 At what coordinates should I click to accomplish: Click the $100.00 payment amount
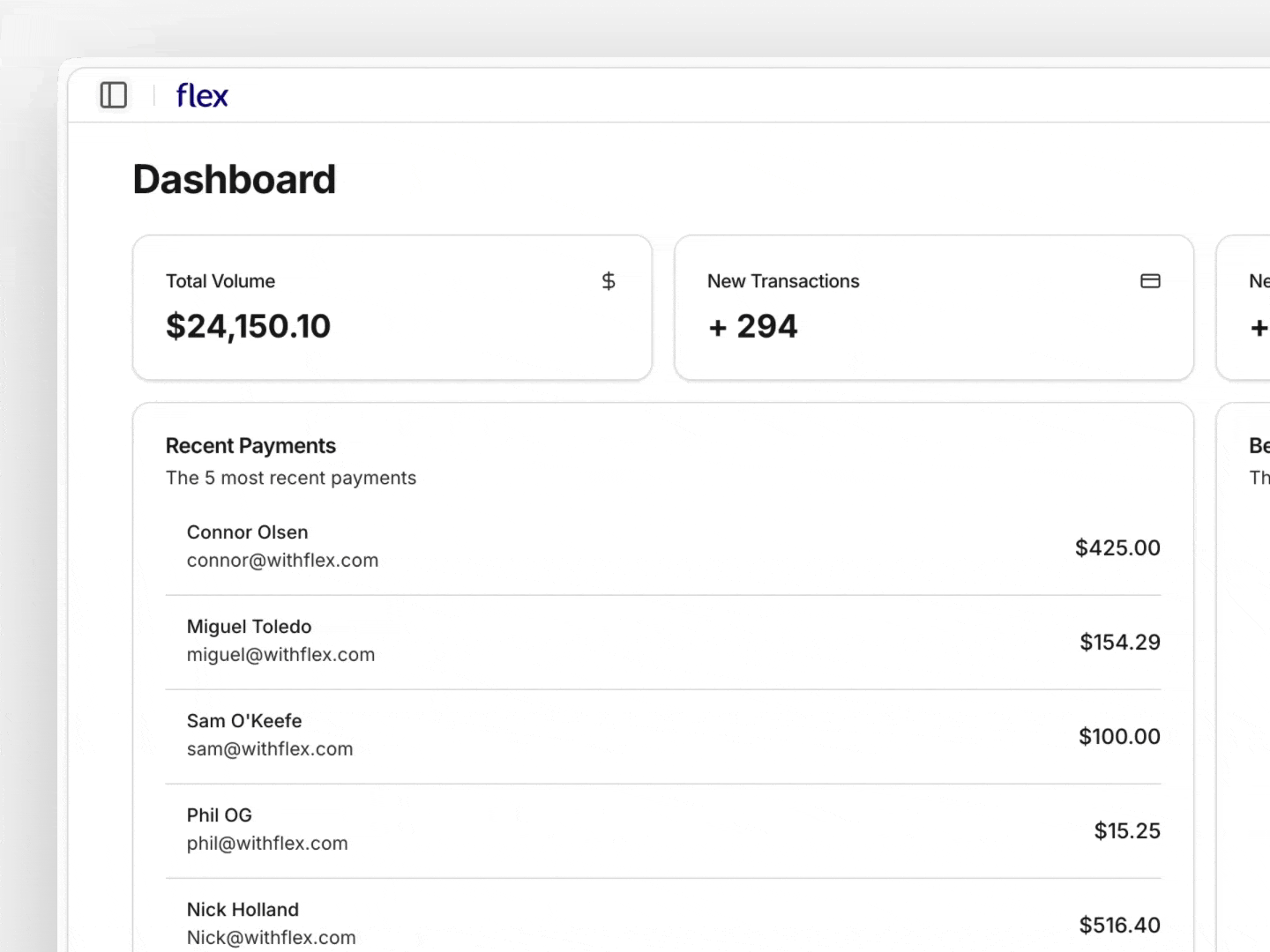tap(1119, 736)
